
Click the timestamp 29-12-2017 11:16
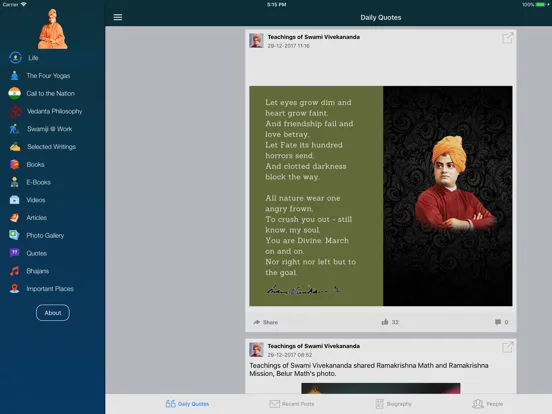tap(289, 46)
